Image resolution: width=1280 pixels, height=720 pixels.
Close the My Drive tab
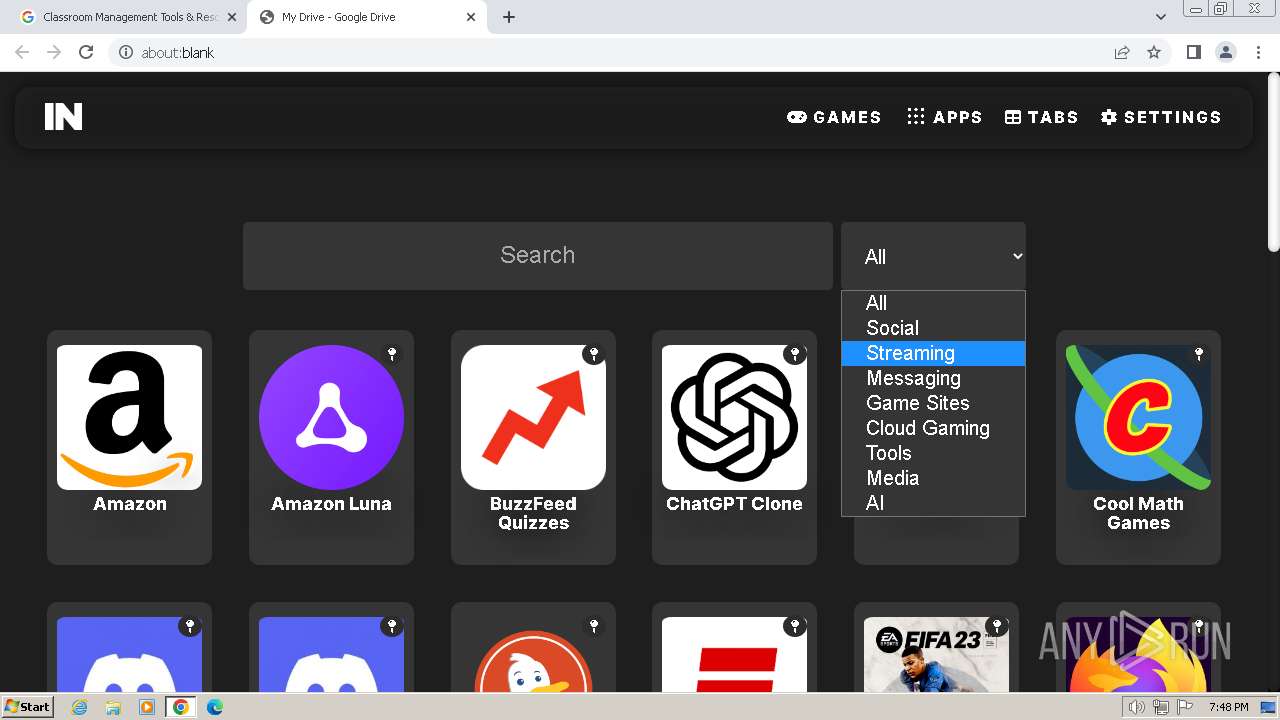[x=471, y=17]
